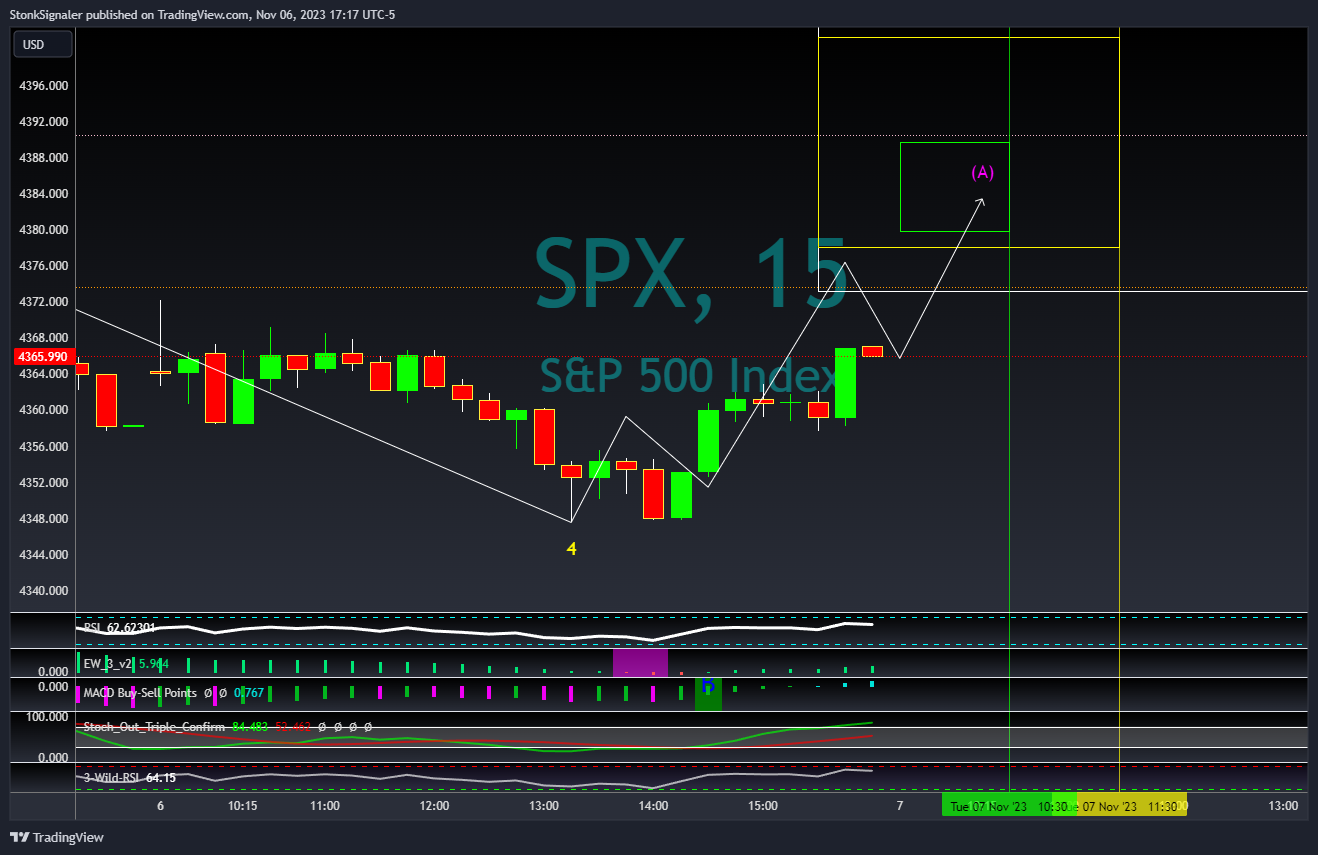Viewport: 1318px width, 855px height.
Task: Click the 15:00 time axis label
Action: pos(762,805)
